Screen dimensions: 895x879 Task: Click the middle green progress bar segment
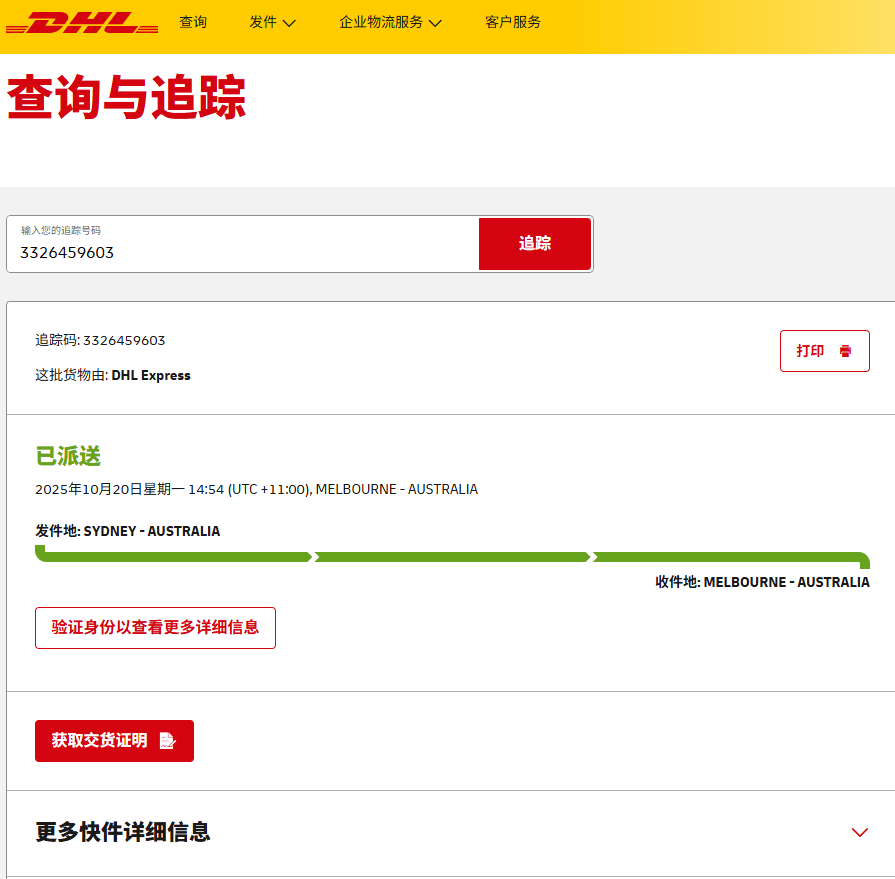pyautogui.click(x=452, y=557)
